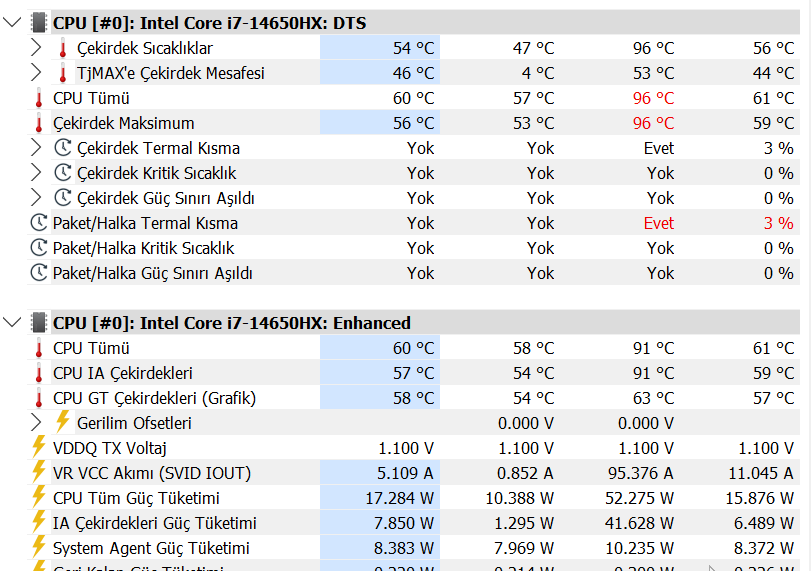Select the CPU [#0] Intel Core i7-14650HX: DTS header
811x571 pixels.
point(209,23)
